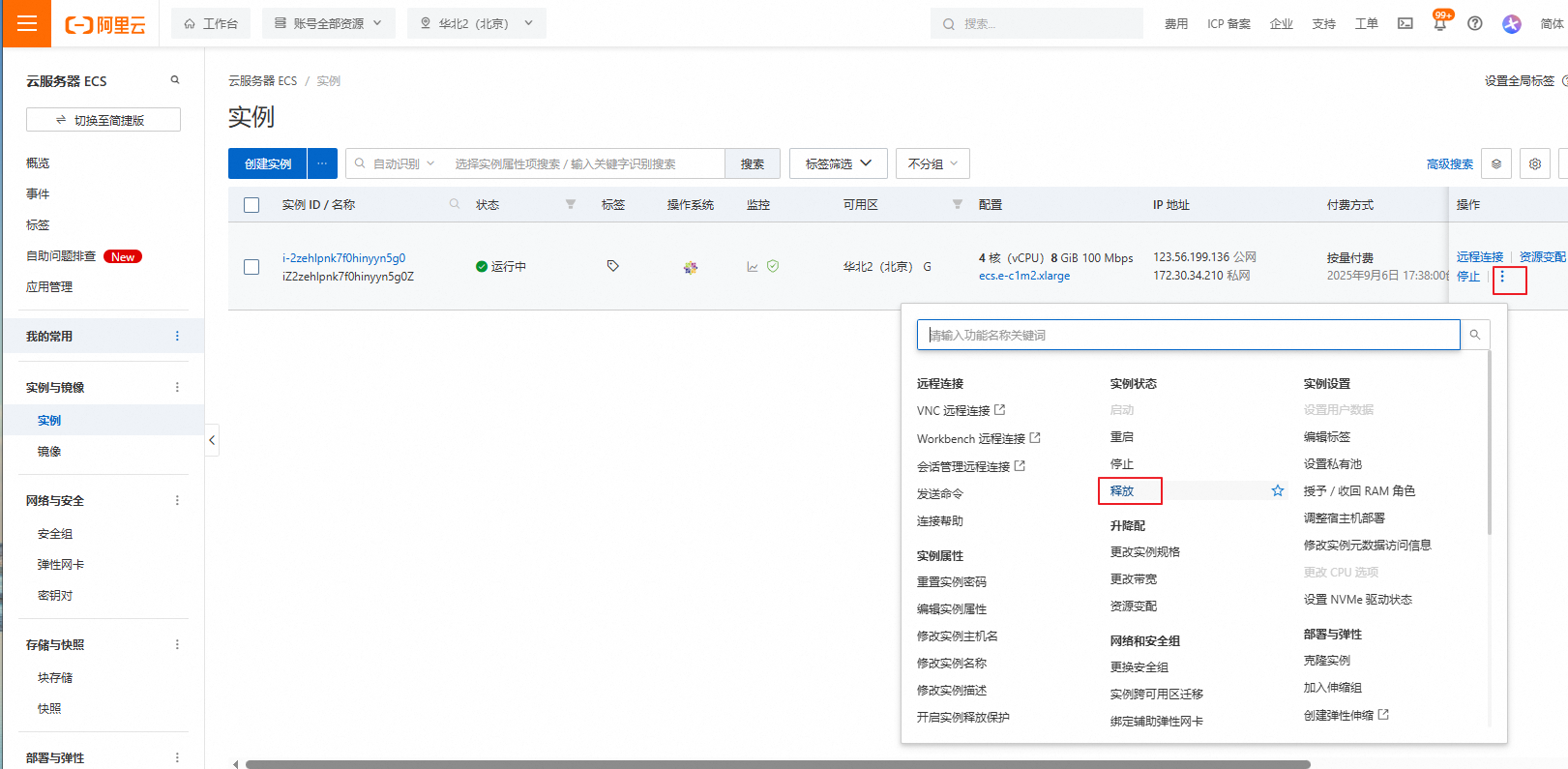
Task: Click 云服务器 ECS breadcrumb link
Action: tap(263, 81)
